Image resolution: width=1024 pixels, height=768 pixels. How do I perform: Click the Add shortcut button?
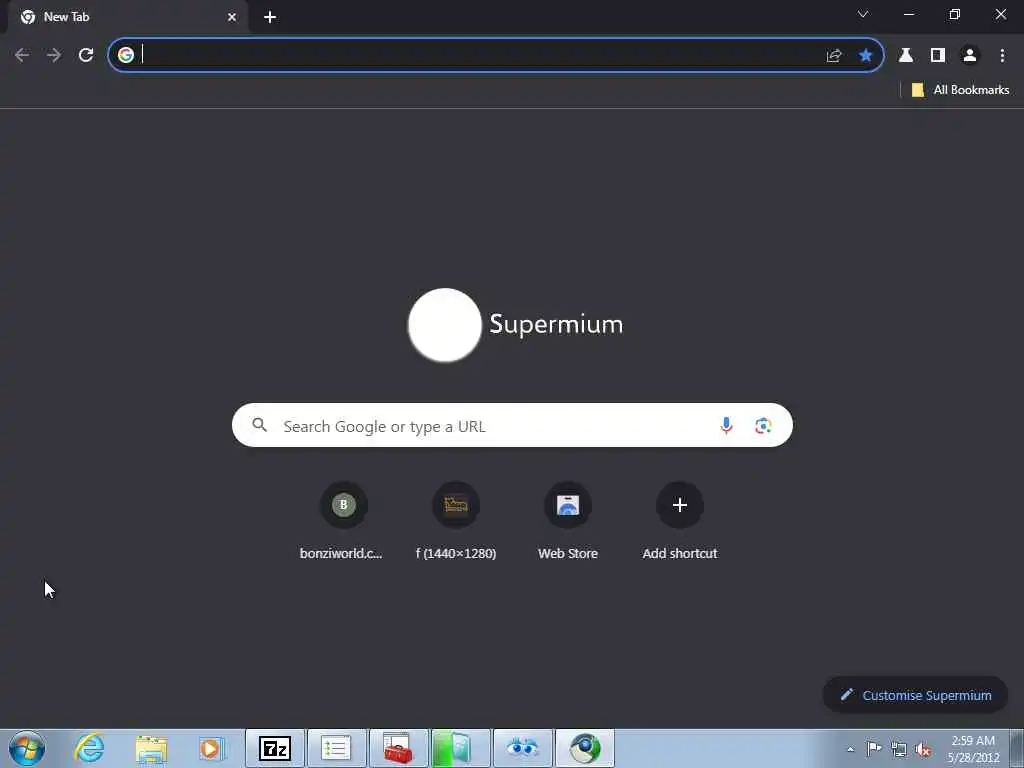(680, 520)
